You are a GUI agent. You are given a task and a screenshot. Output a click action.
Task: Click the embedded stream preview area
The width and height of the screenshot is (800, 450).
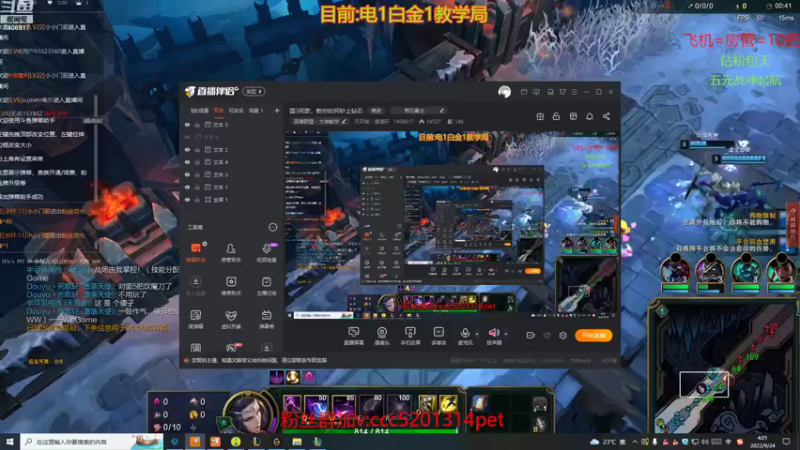[452, 225]
